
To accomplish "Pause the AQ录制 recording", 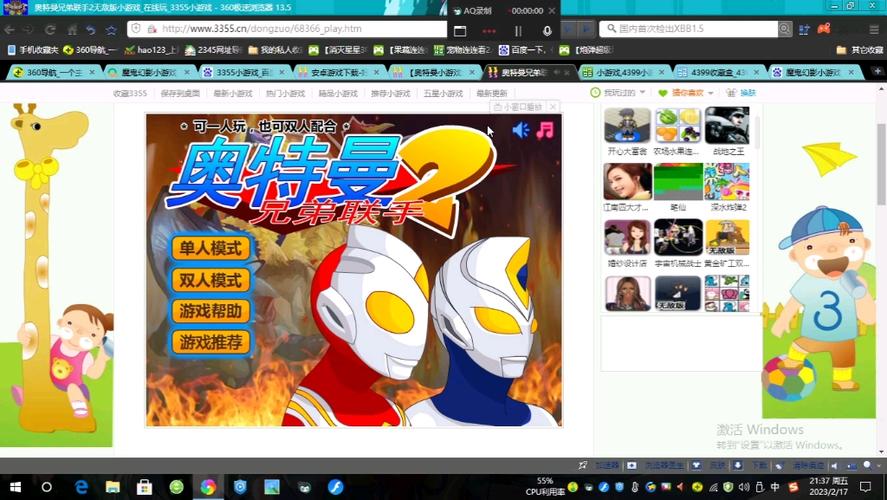I will (x=518, y=31).
